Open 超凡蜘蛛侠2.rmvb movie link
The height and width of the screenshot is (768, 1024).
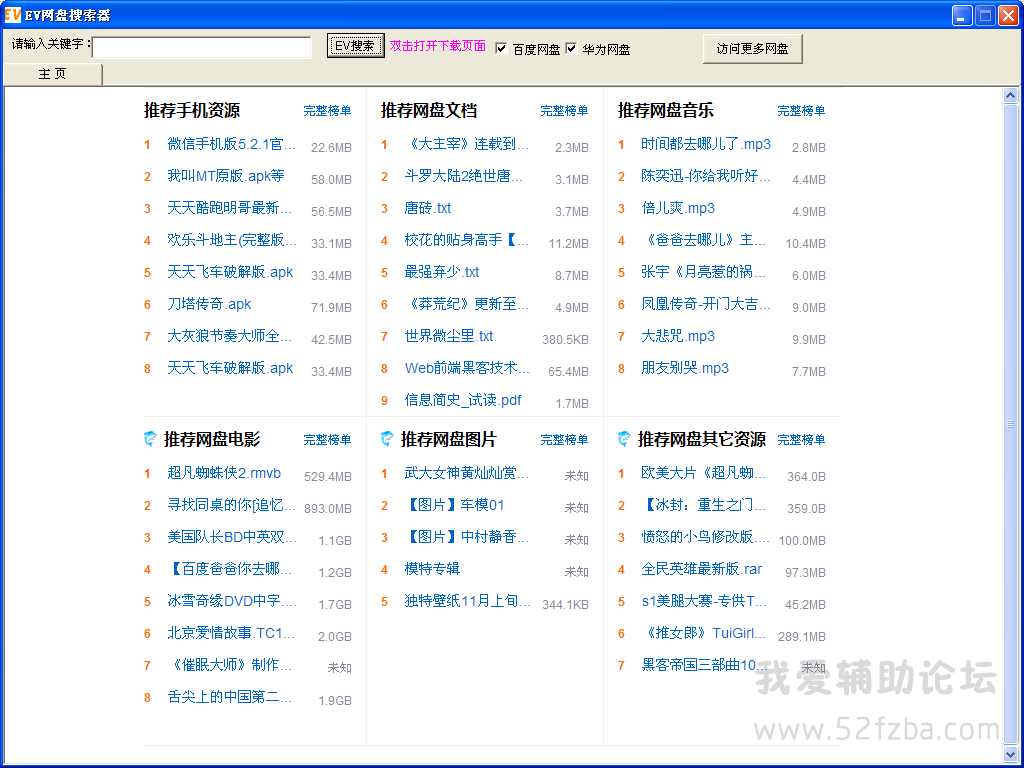pos(224,473)
